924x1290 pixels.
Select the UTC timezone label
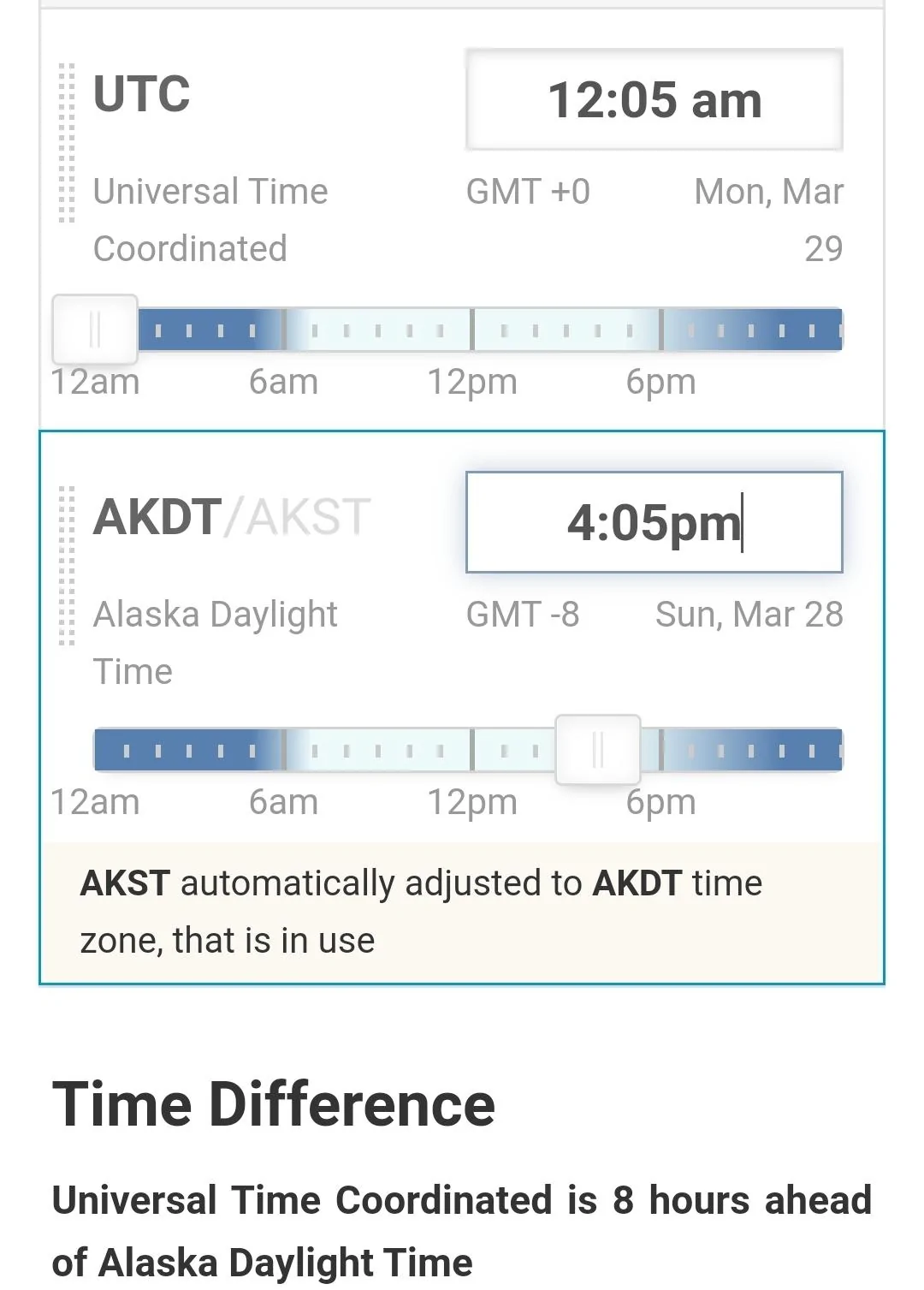click(142, 93)
